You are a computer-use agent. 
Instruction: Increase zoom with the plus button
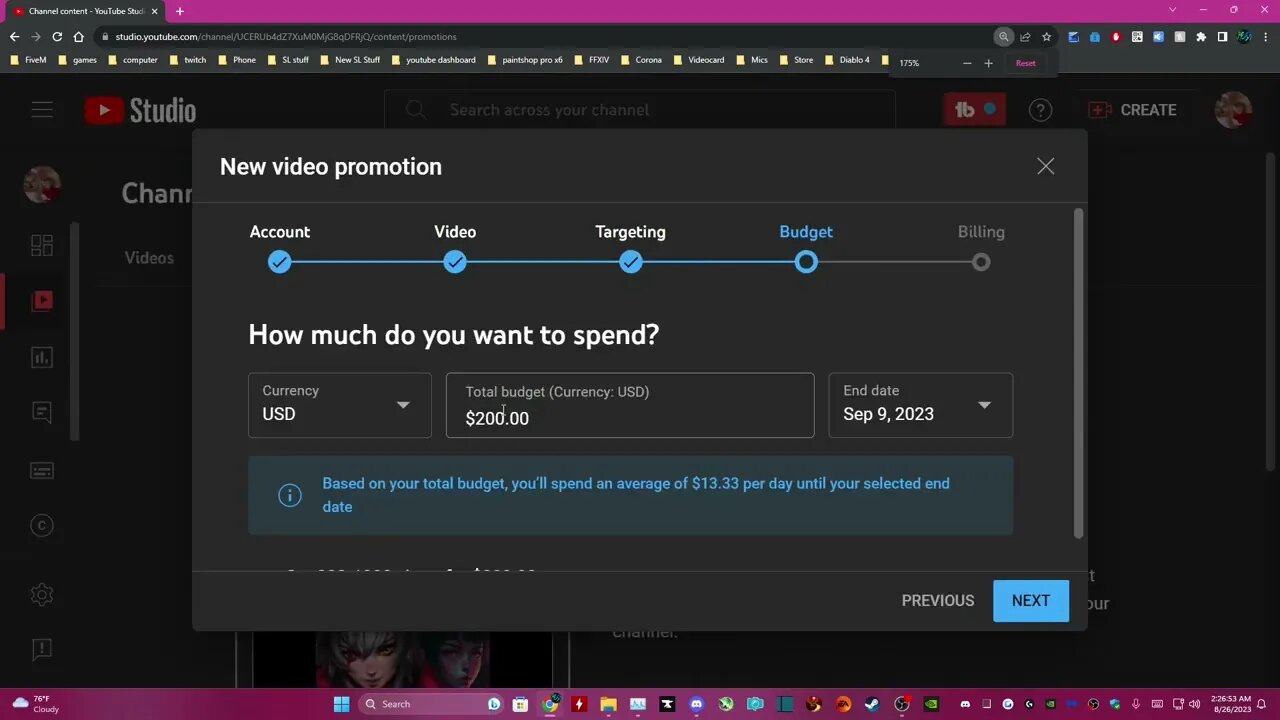coord(988,63)
